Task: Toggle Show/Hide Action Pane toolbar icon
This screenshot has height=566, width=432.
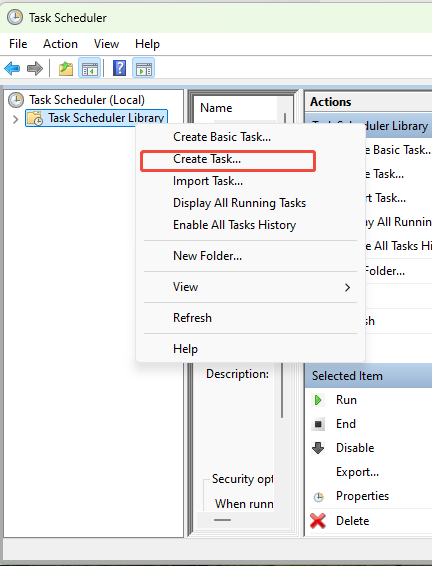Action: (144, 68)
